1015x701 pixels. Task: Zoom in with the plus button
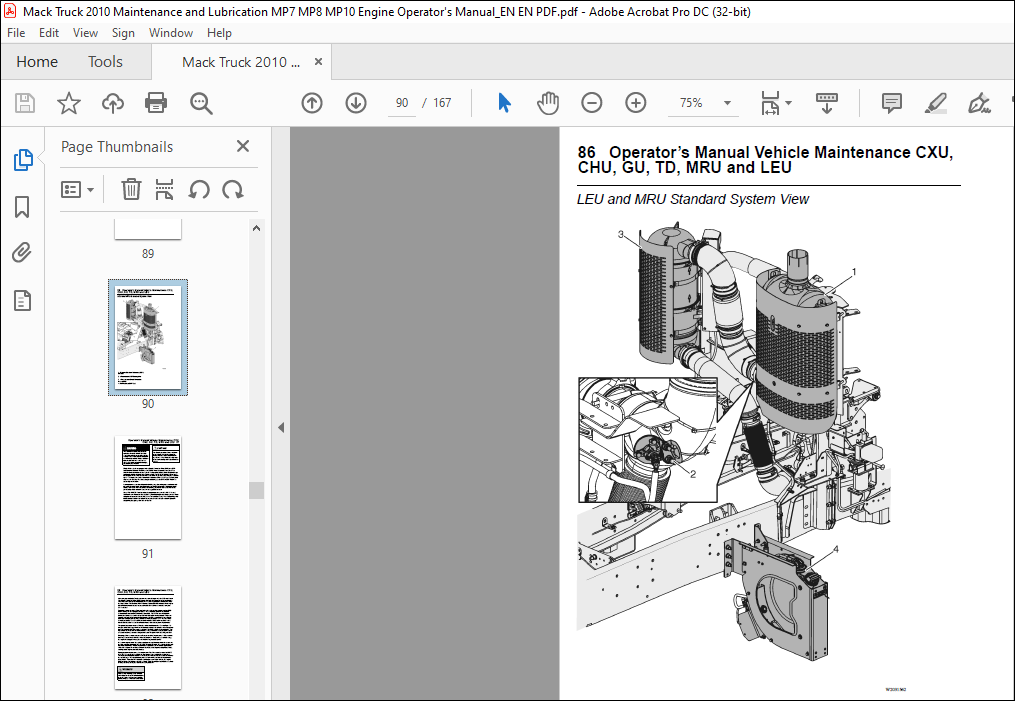pyautogui.click(x=636, y=103)
